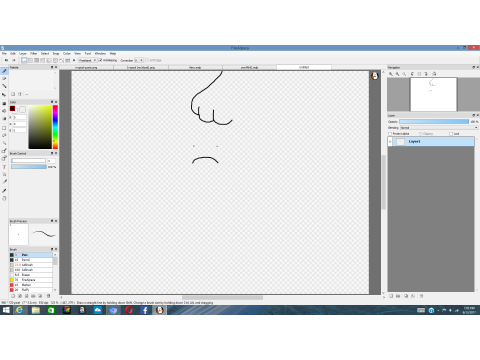Select the Pencil brush in brush list
Screen dimensions: 480x360
(31, 260)
